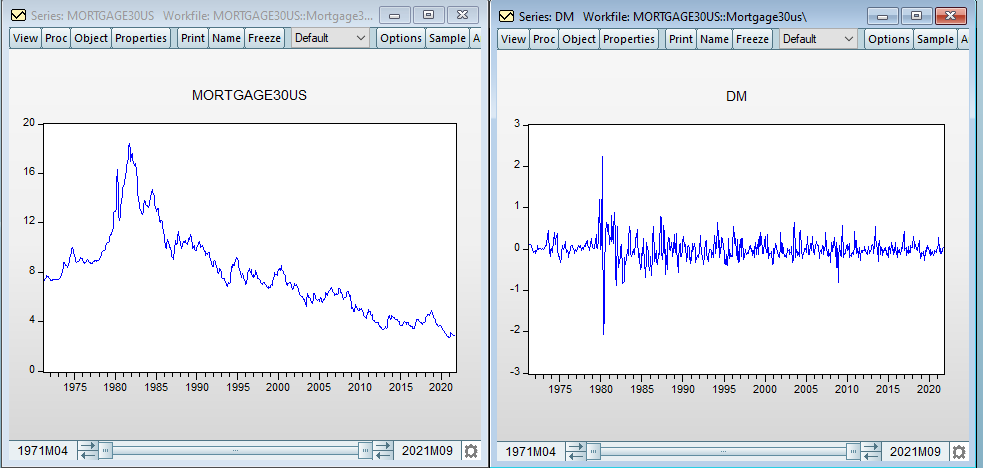The height and width of the screenshot is (468, 983).
Task: Click Print in DM window
Action: (681, 39)
